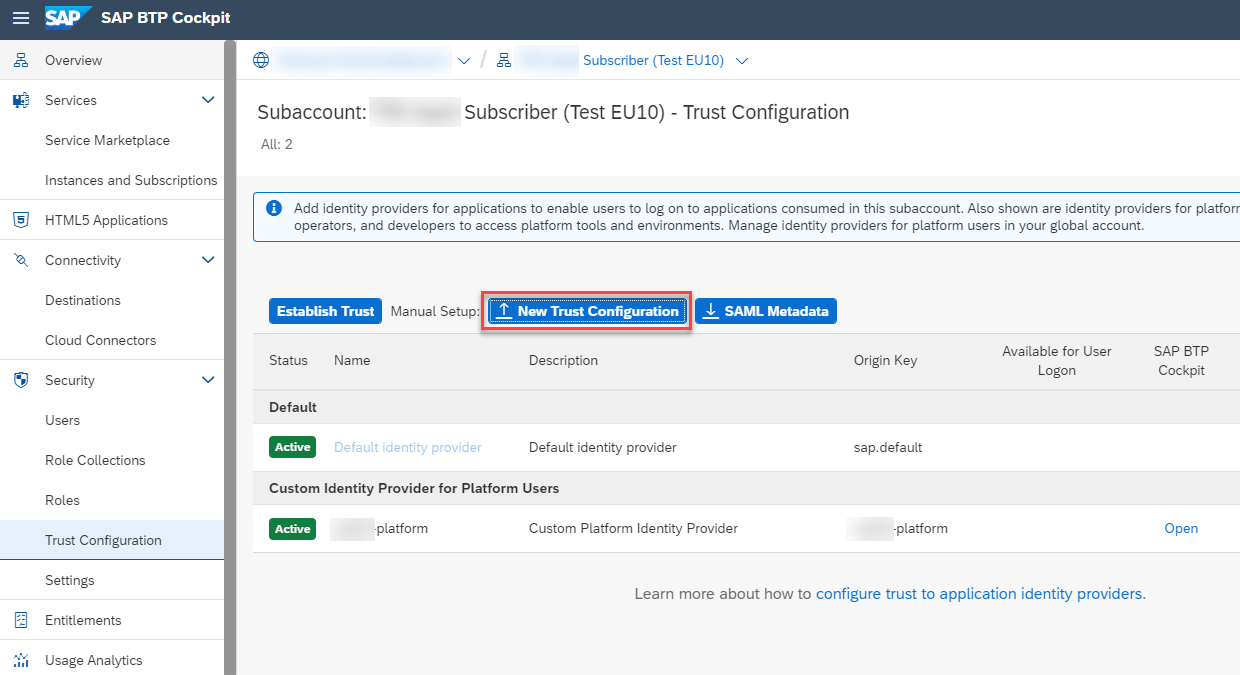Click the SAP BTP Cockpit column header
Image resolution: width=1240 pixels, height=675 pixels.
point(1181,361)
